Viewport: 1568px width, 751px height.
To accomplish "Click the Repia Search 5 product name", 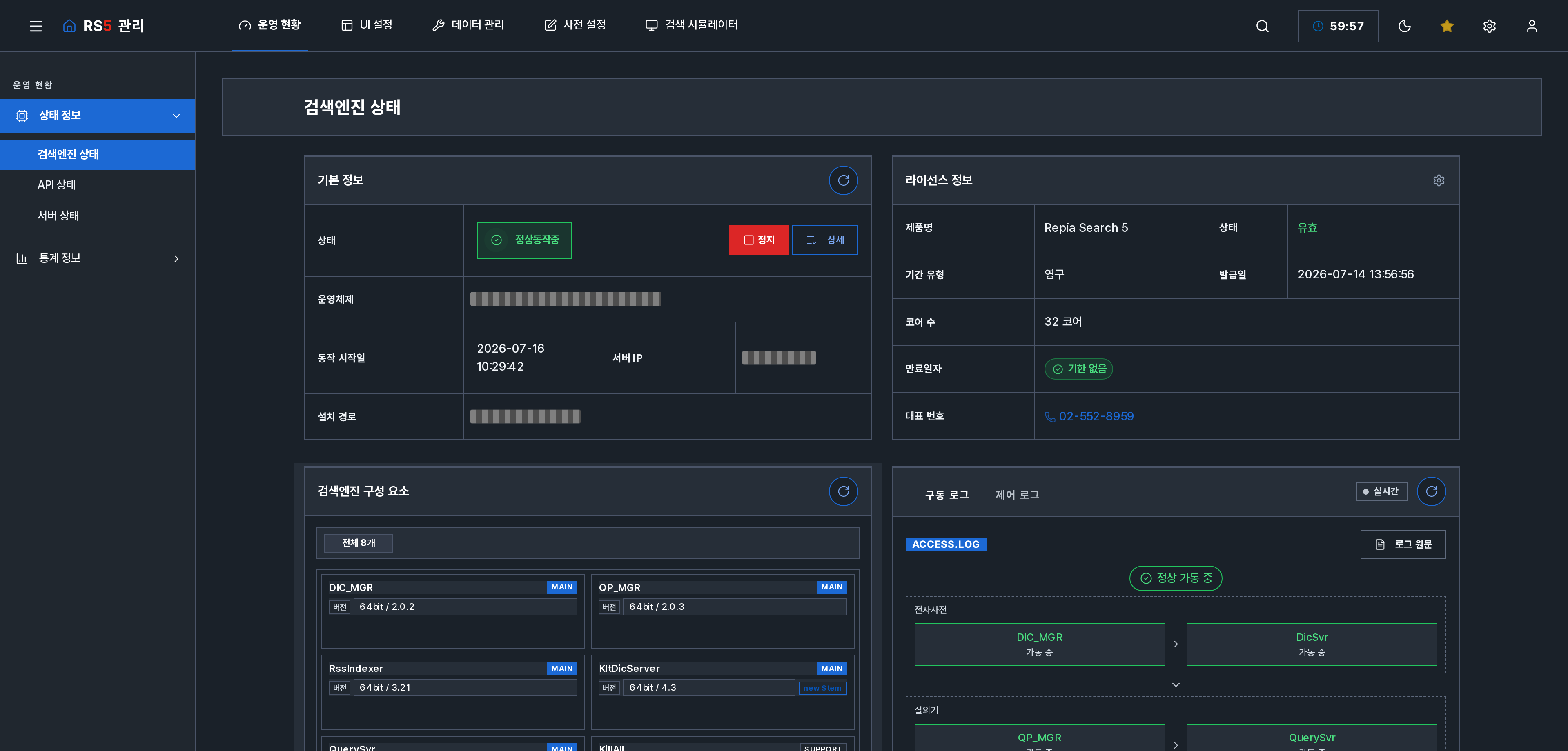I will (1086, 228).
